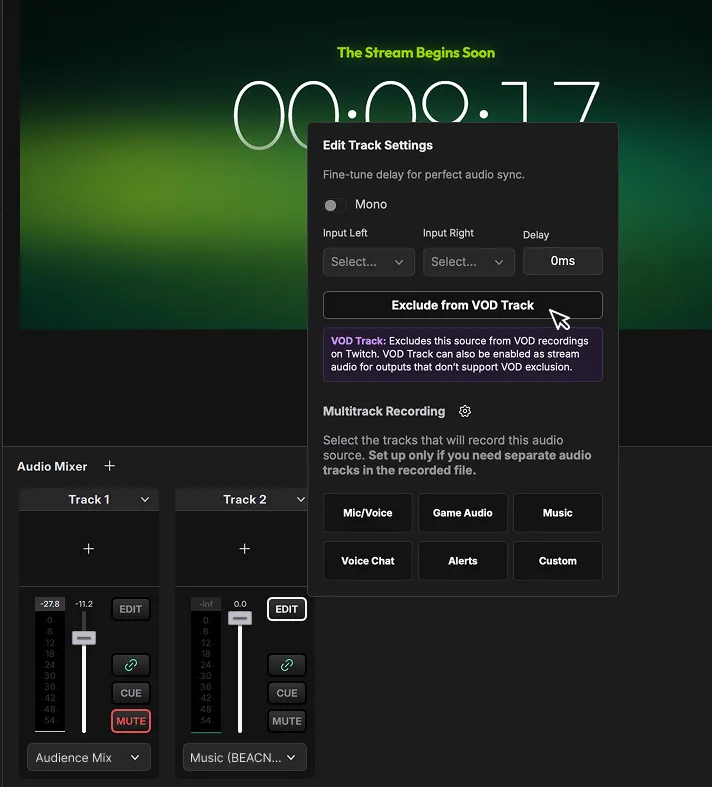Click the -27.8 peak level on Track 1

tap(50, 604)
